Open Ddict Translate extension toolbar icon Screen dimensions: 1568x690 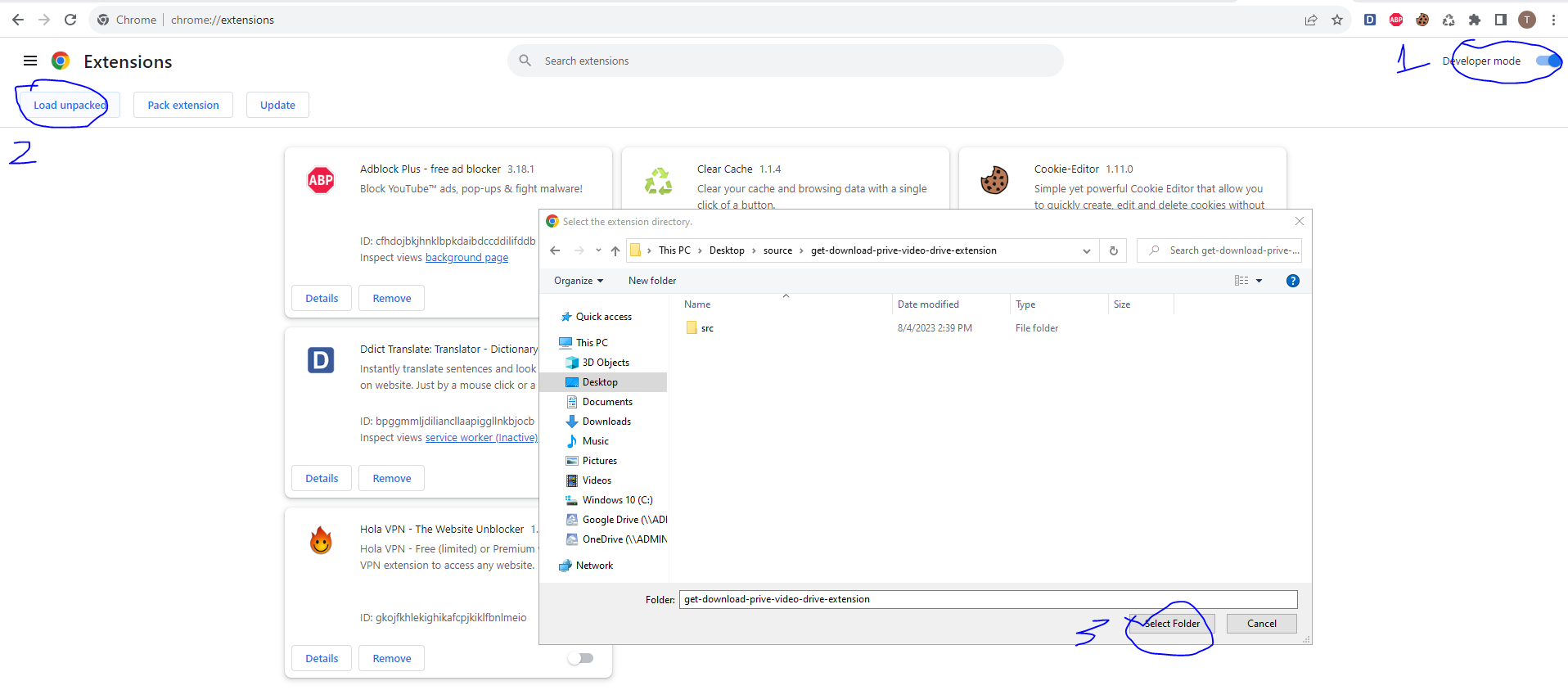1370,20
